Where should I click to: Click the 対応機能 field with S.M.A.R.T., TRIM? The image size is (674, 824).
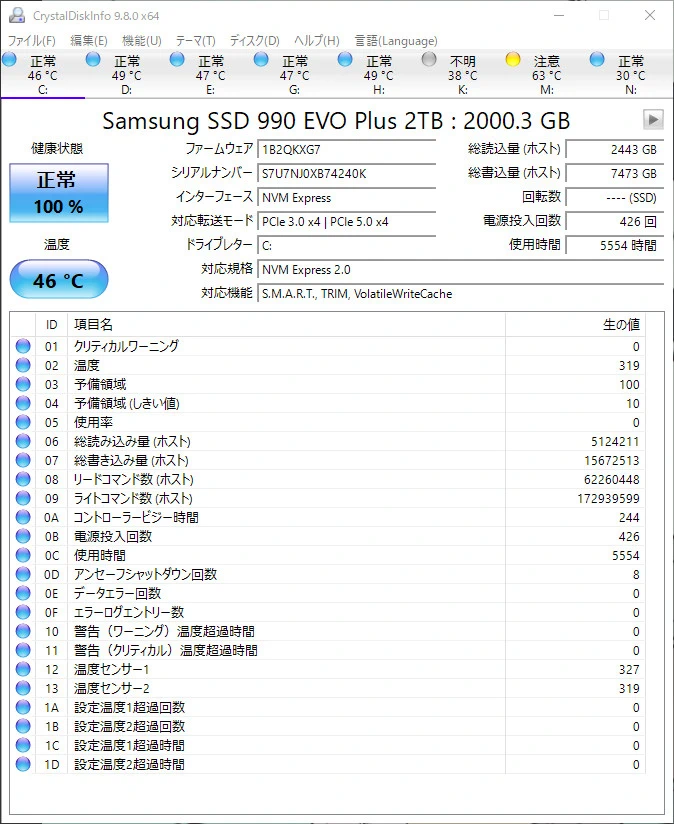pos(460,294)
